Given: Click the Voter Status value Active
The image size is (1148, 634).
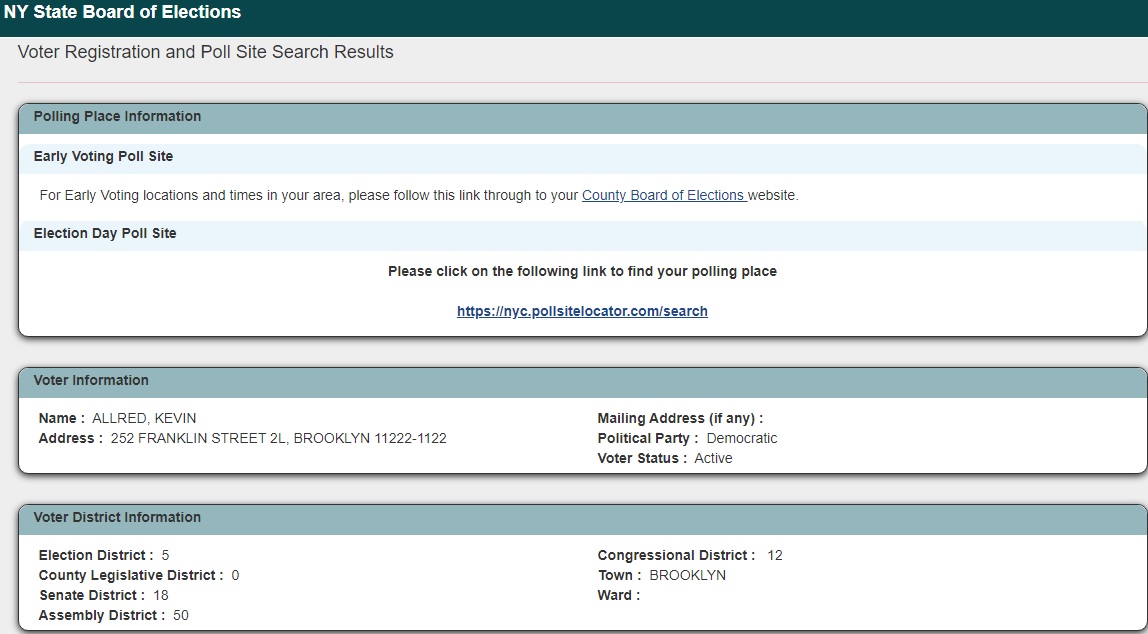Looking at the screenshot, I should (x=713, y=458).
